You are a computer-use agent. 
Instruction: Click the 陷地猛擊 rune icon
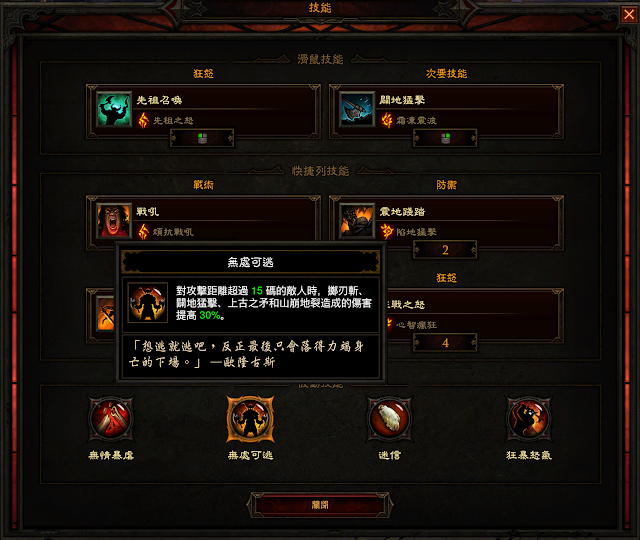[387, 232]
